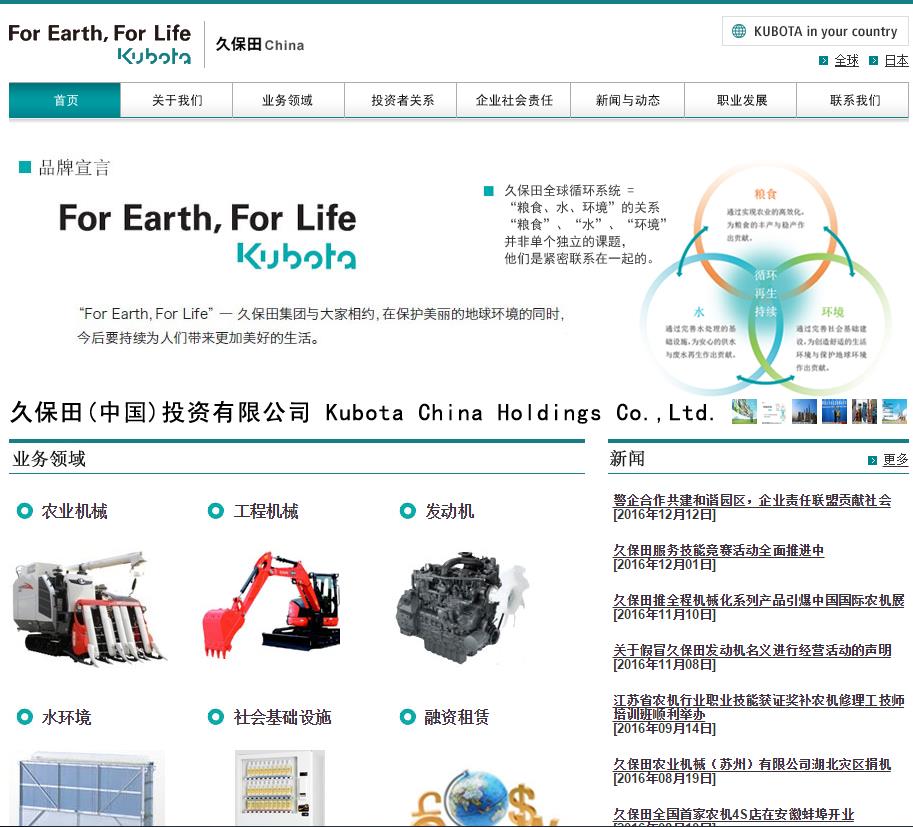The image size is (913, 827).
Task: Open the 新闻与动态 navigation item
Action: (x=627, y=100)
